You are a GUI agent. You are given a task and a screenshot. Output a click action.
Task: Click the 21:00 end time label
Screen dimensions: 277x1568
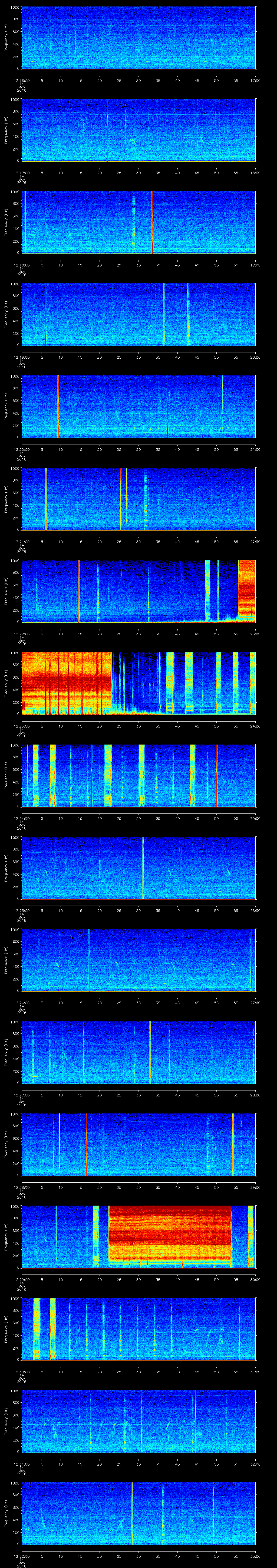click(255, 449)
